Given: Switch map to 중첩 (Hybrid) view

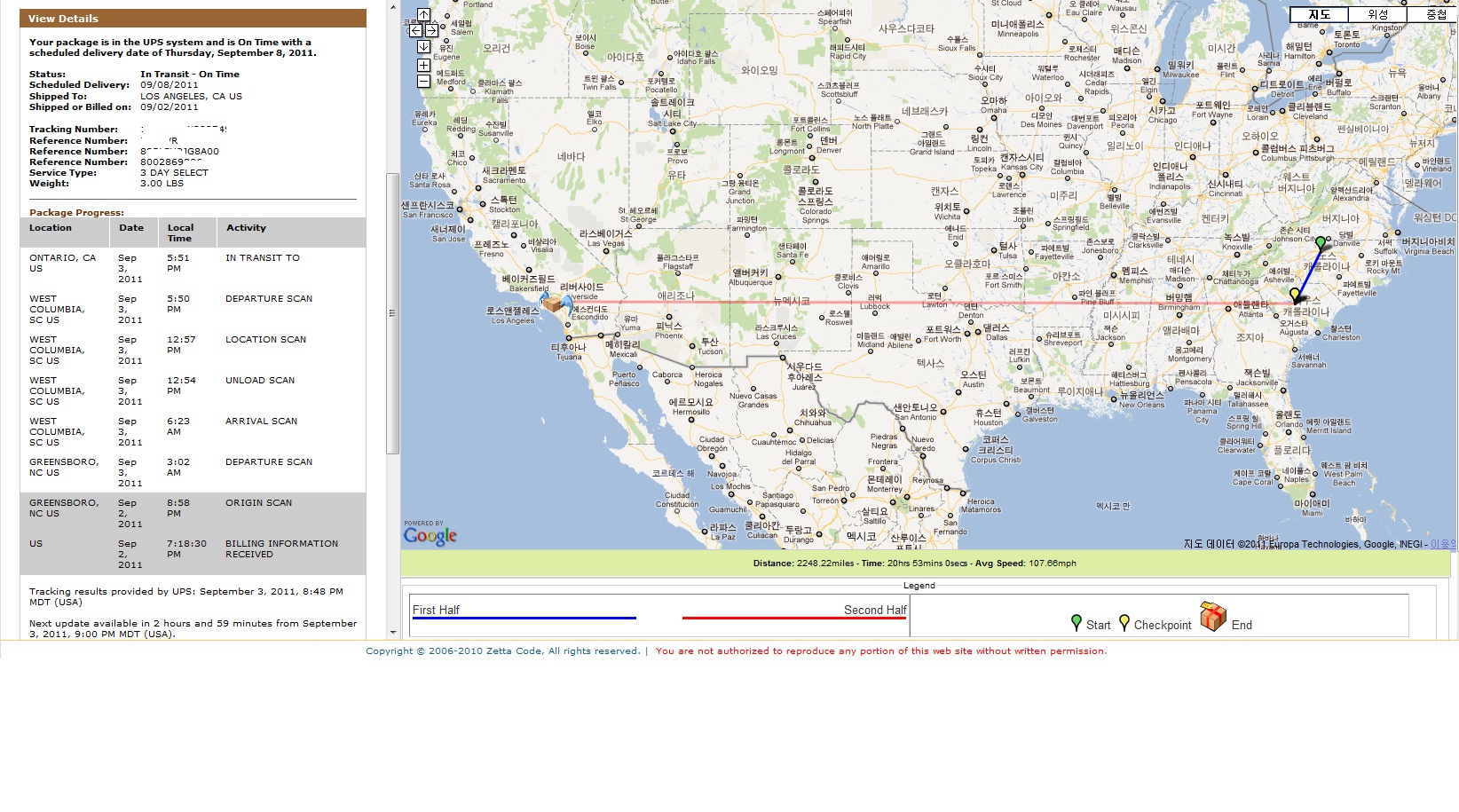Looking at the screenshot, I should click(x=1433, y=14).
